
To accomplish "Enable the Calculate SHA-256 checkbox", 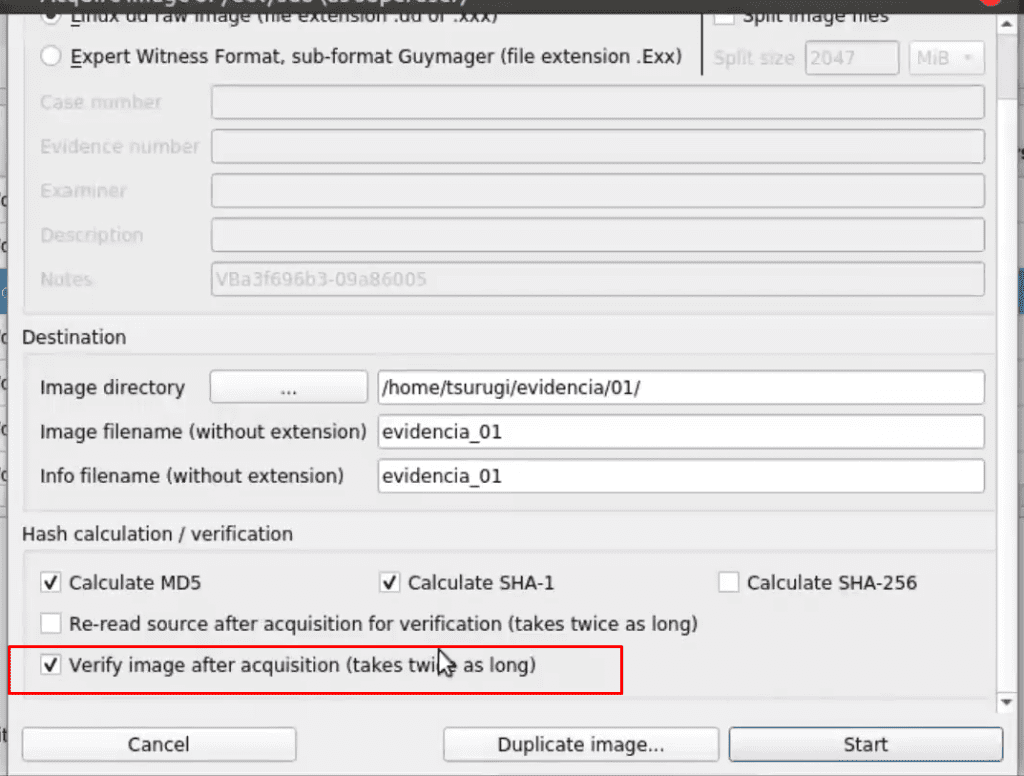I will tap(728, 582).
